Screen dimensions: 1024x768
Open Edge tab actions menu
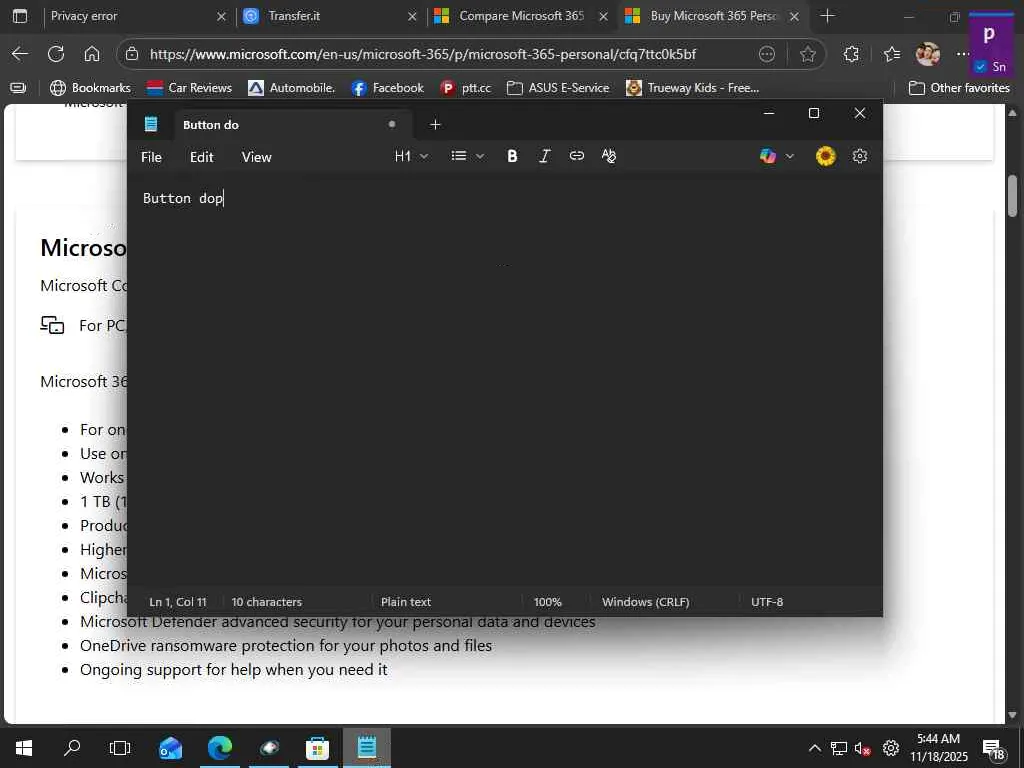pos(20,16)
